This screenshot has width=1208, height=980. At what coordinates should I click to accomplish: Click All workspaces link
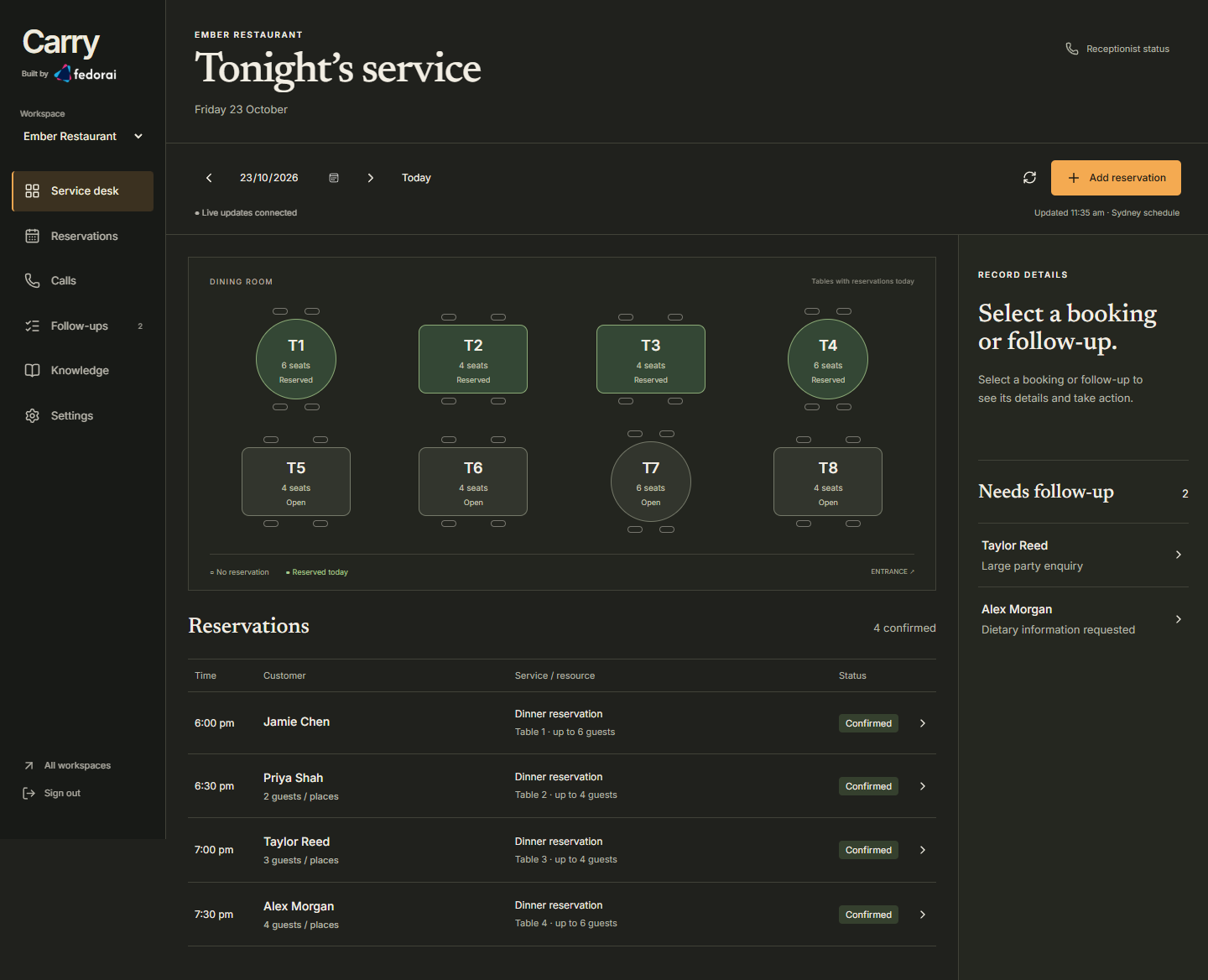pos(68,766)
